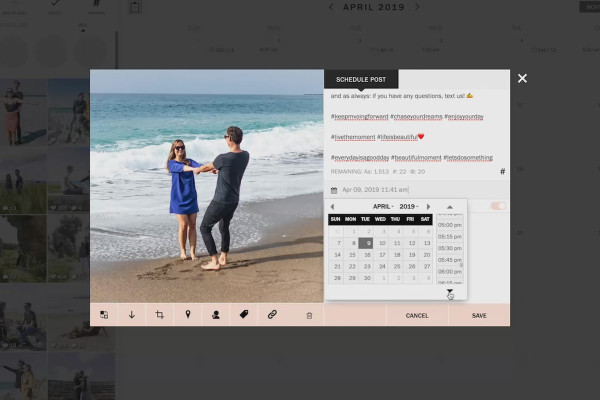Pick April 28 in the calendar
This screenshot has width=600, height=400.
click(337, 278)
